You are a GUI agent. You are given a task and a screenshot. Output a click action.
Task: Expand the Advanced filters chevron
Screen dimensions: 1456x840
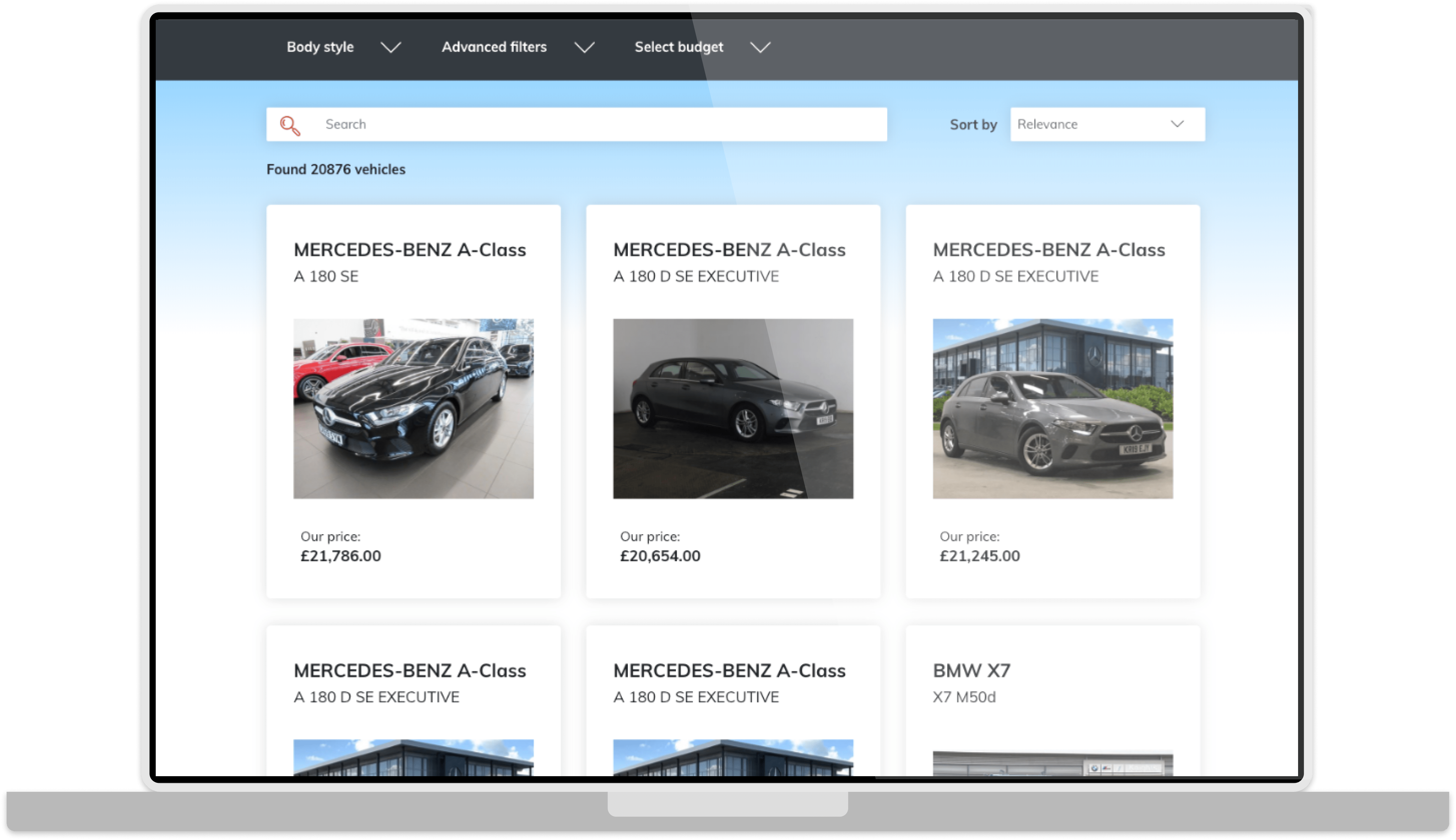point(585,47)
